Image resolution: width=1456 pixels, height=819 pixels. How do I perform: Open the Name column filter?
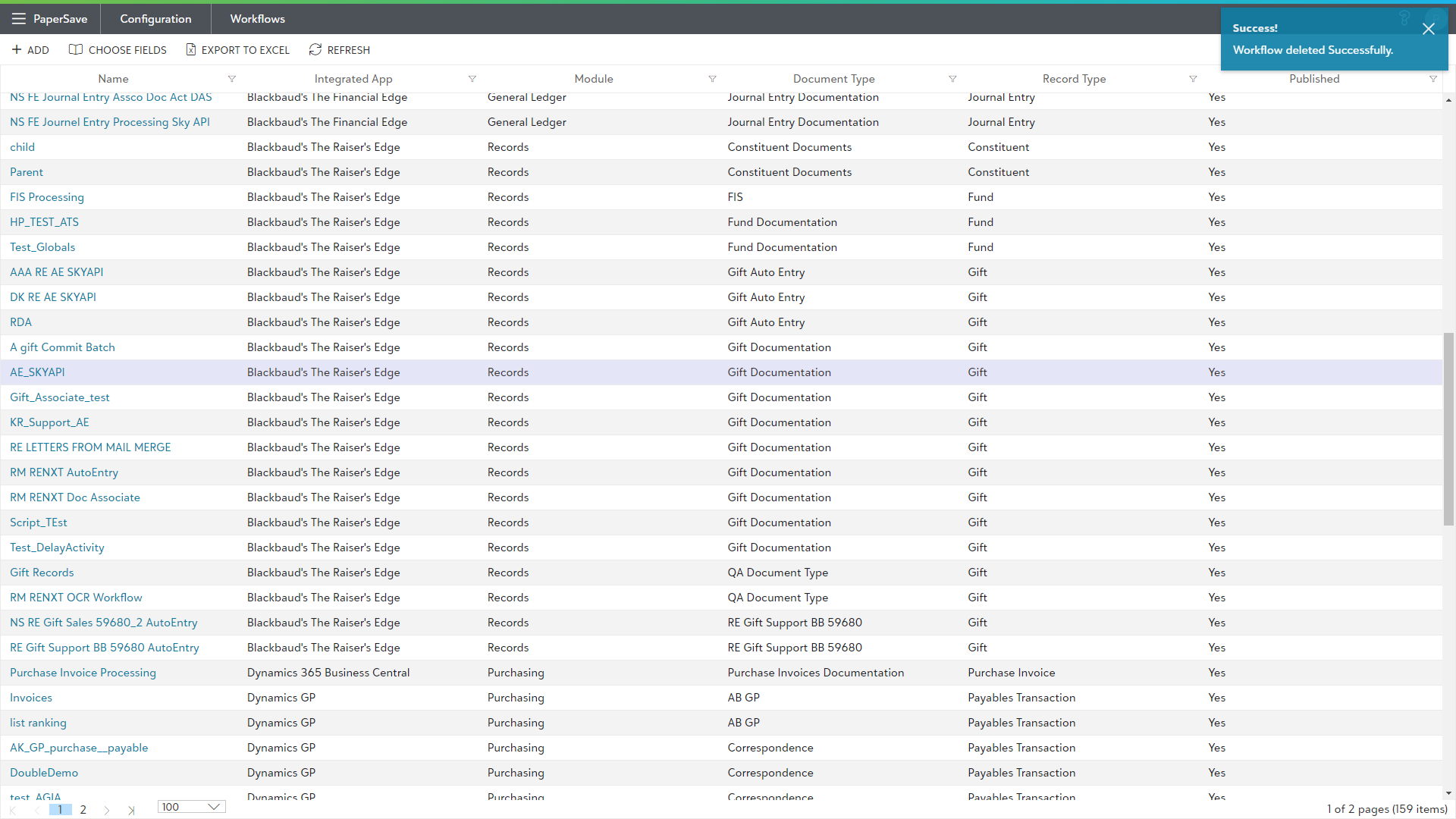coord(232,79)
